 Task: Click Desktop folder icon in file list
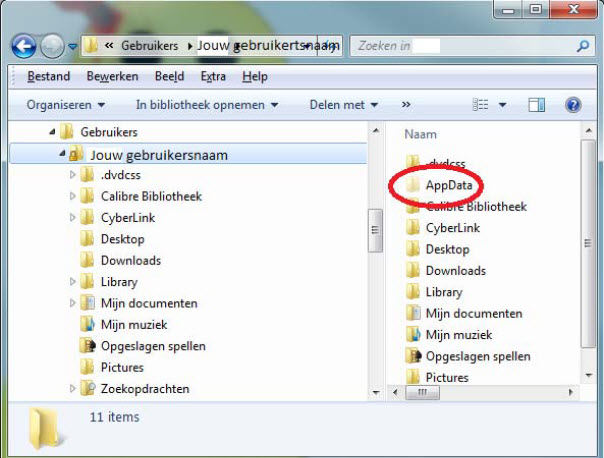coord(413,248)
